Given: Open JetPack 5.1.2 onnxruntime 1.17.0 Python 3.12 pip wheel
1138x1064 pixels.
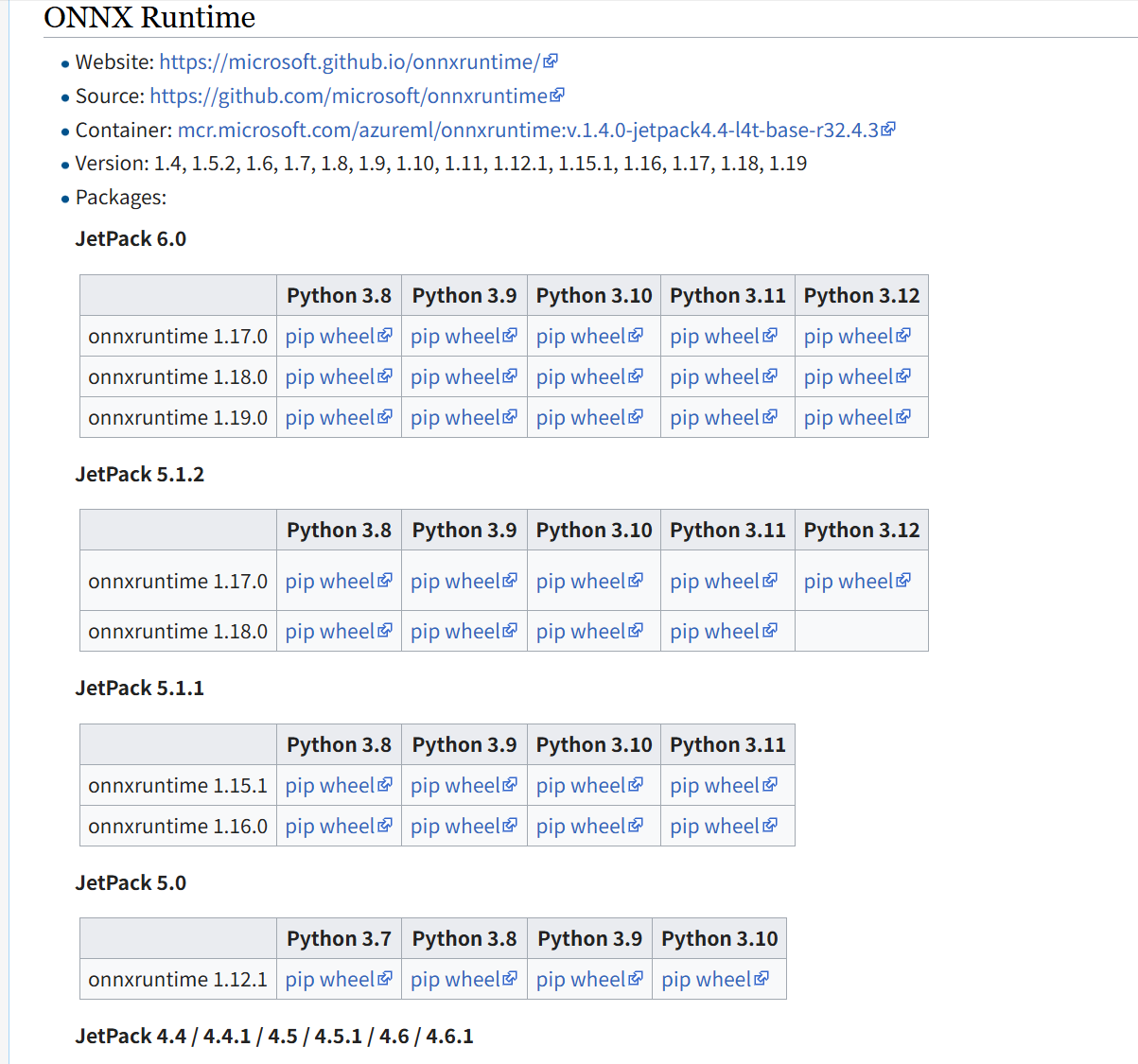Looking at the screenshot, I should tap(857, 582).
